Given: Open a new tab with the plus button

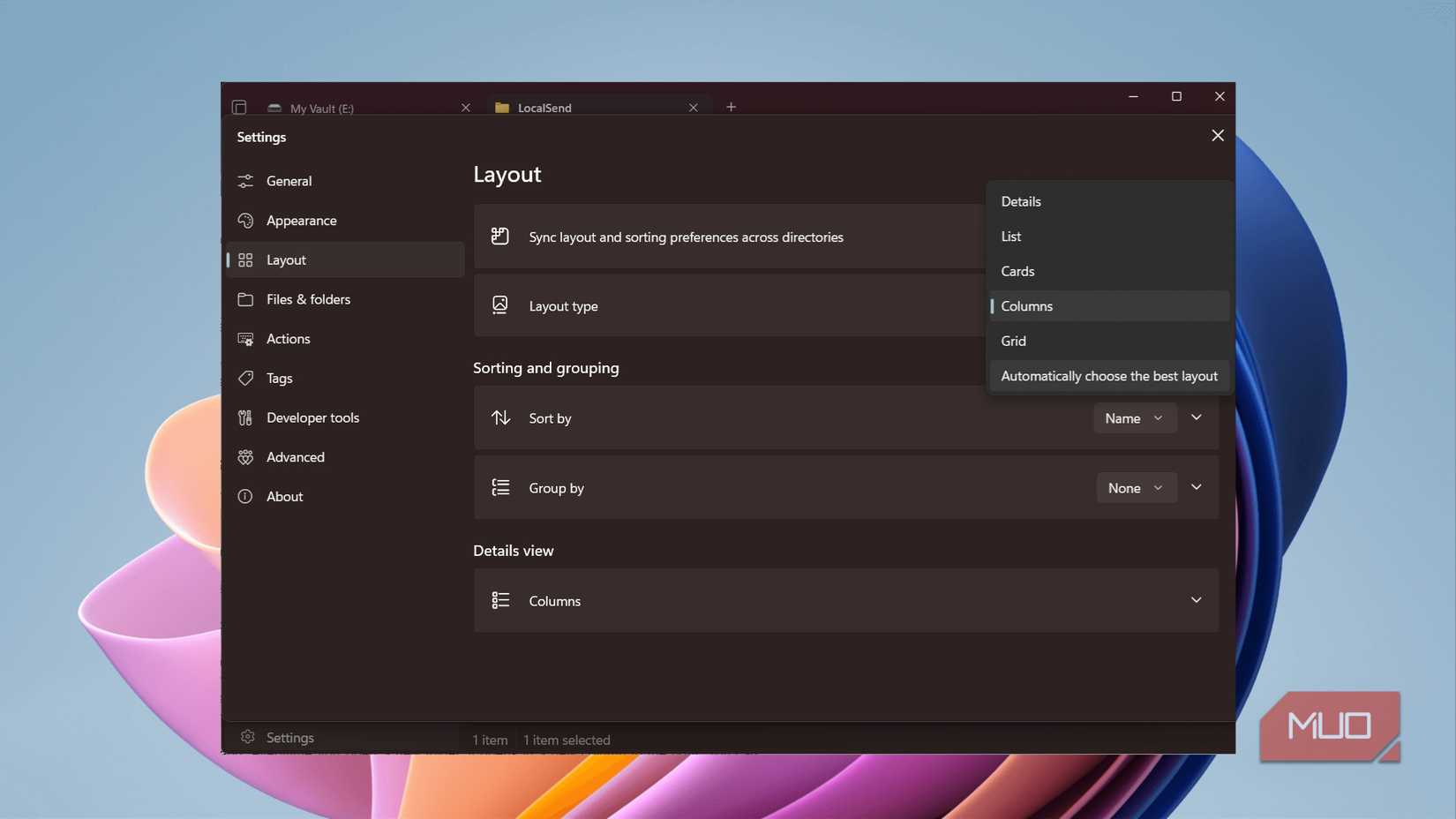Looking at the screenshot, I should click(731, 107).
